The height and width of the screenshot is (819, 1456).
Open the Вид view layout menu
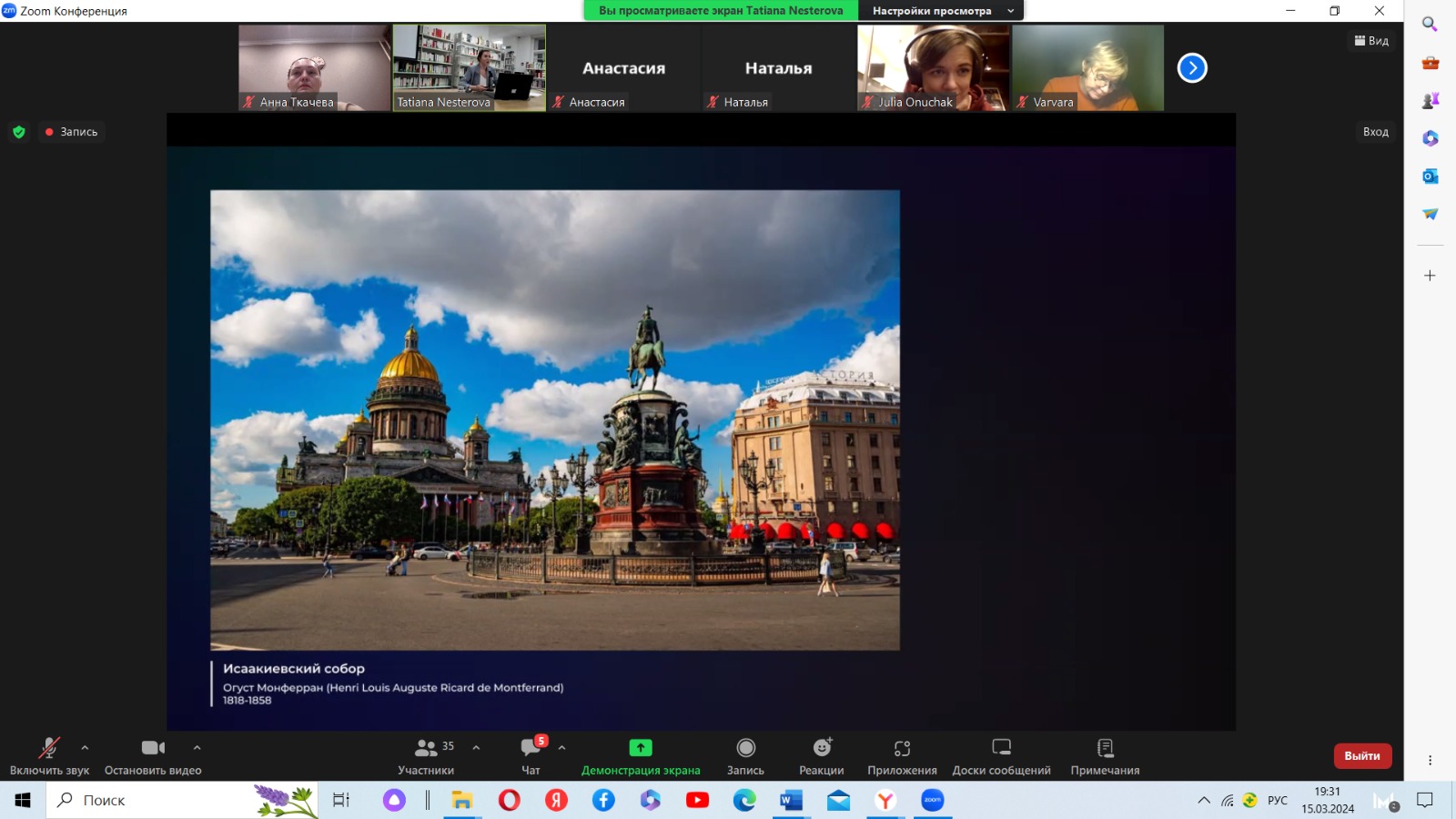1371,41
